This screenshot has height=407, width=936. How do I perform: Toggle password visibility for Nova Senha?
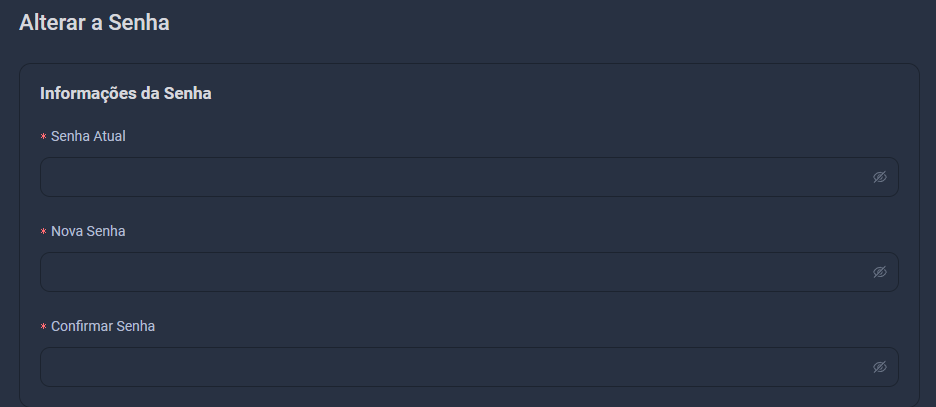coord(879,272)
